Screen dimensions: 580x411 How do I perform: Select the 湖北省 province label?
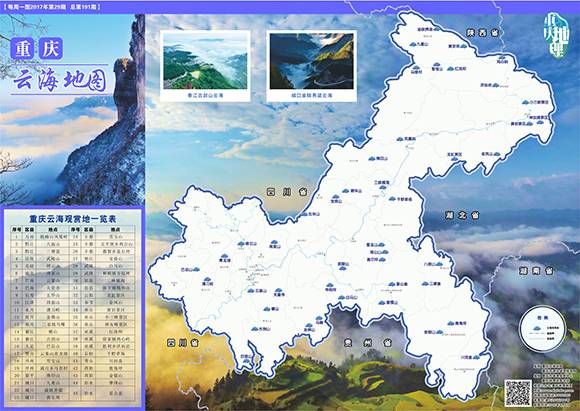click(x=462, y=215)
